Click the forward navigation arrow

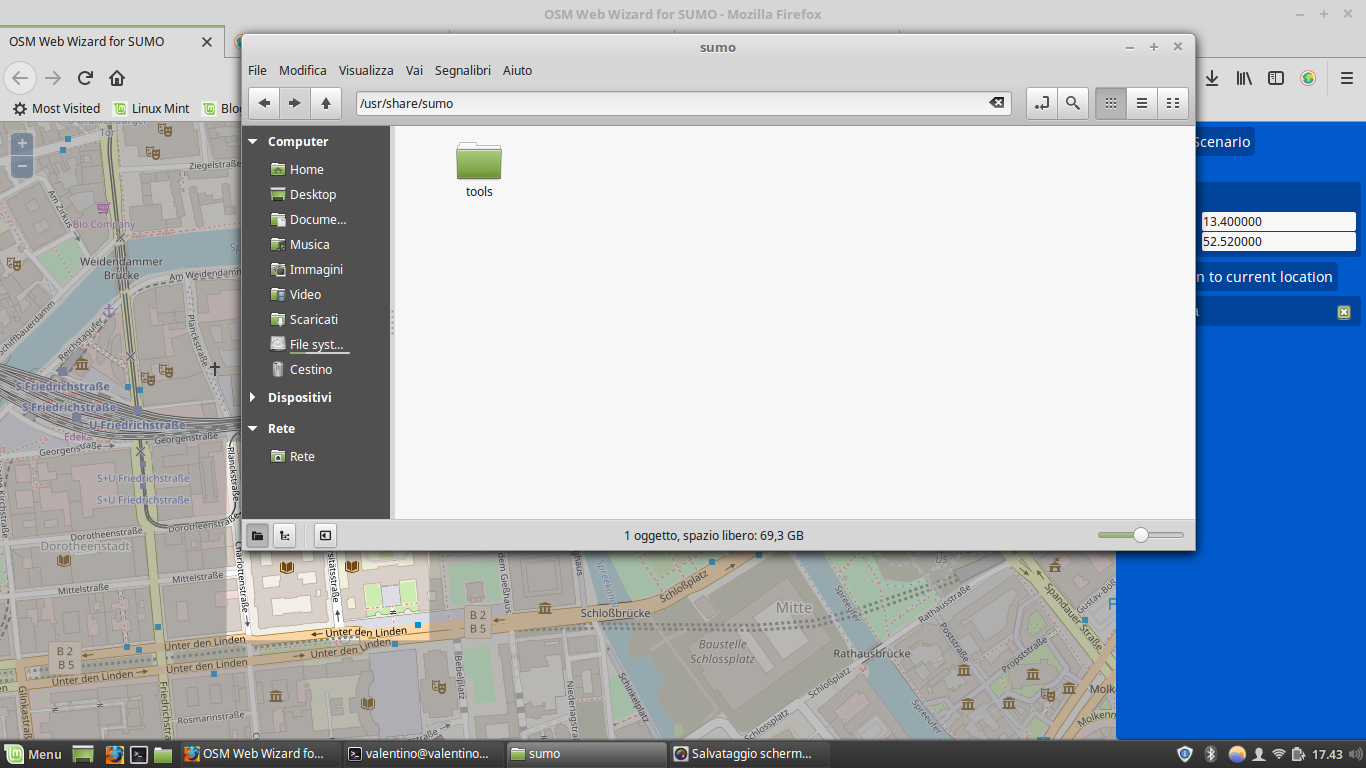[x=294, y=103]
